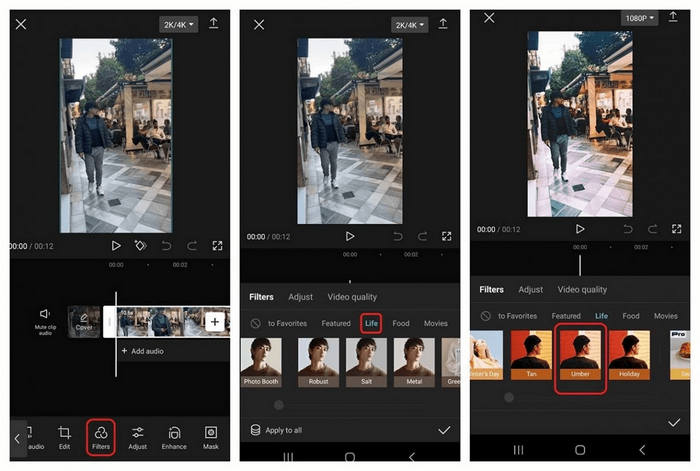700x471 pixels.
Task: Click the plus button to add clip
Action: (215, 321)
